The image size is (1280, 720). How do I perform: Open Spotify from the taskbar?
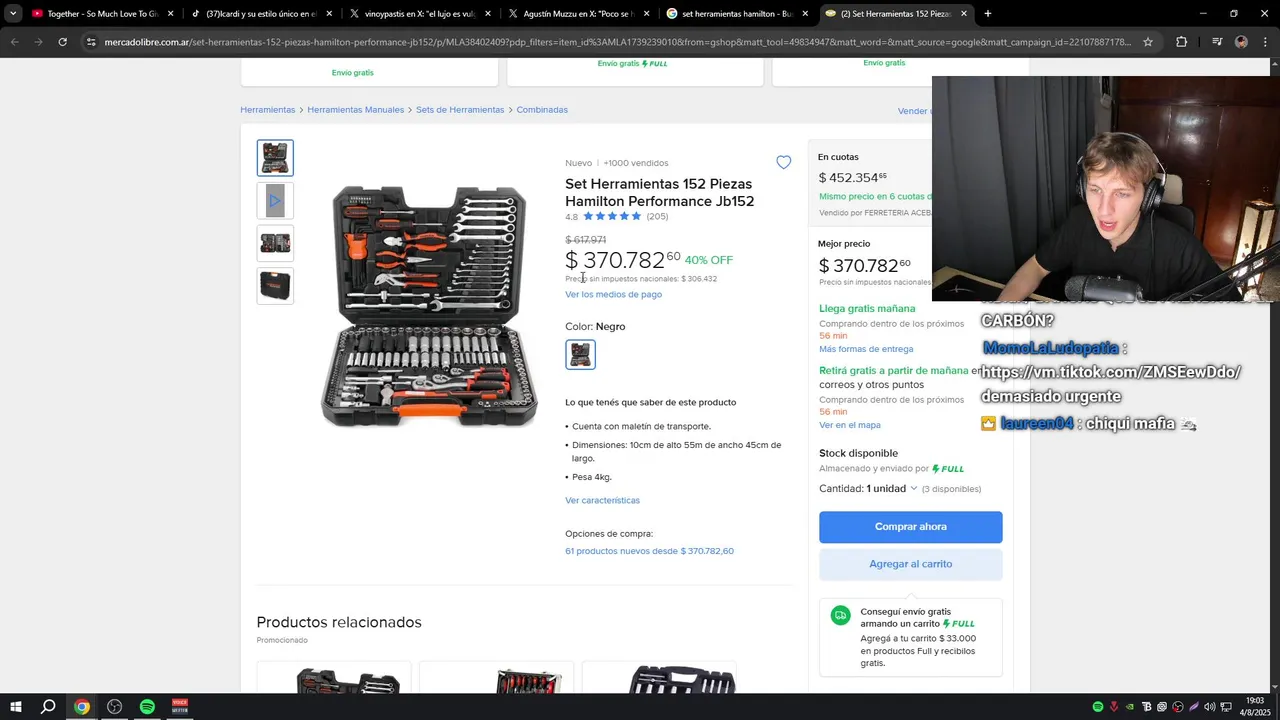[147, 707]
